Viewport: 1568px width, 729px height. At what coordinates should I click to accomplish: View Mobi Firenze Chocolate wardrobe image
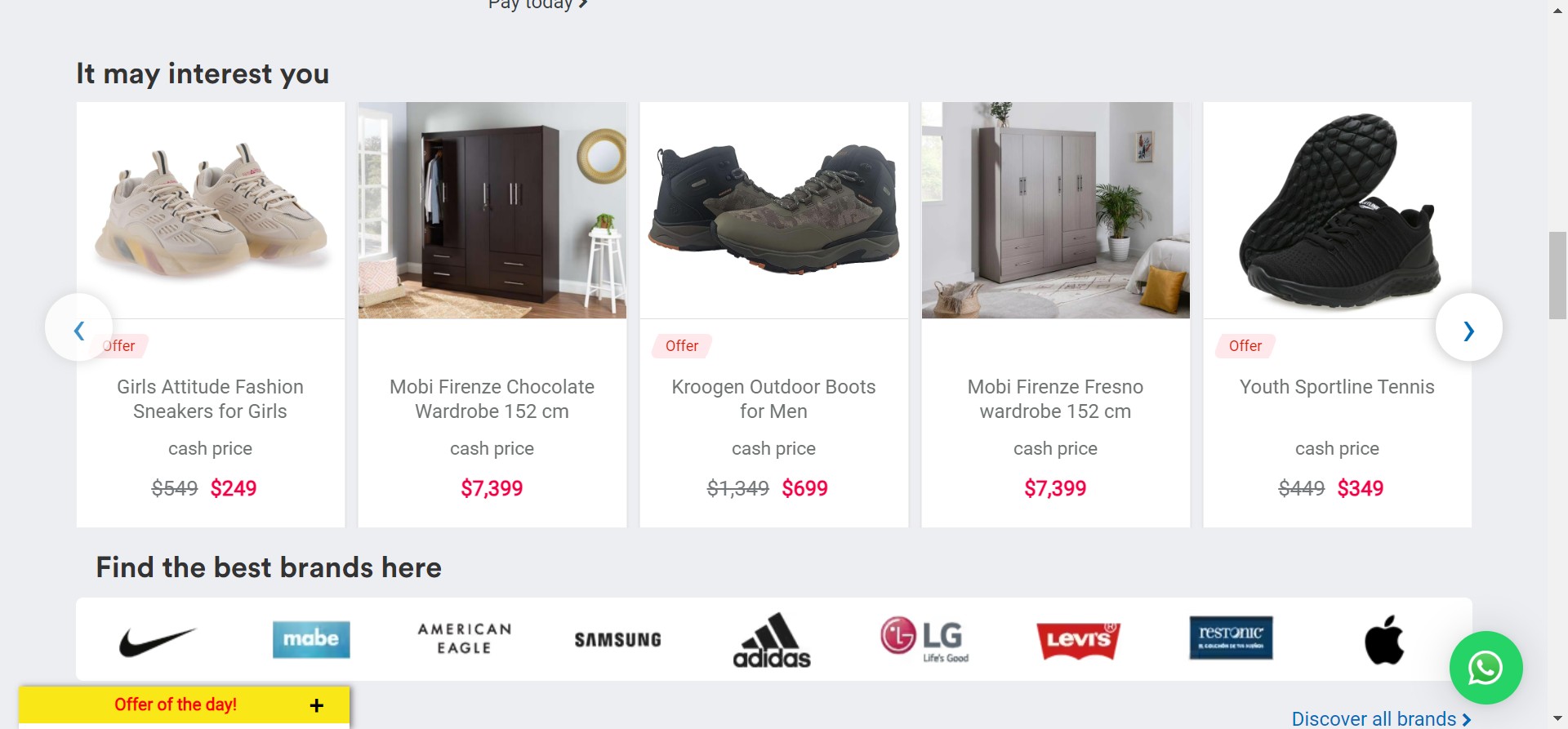[492, 210]
